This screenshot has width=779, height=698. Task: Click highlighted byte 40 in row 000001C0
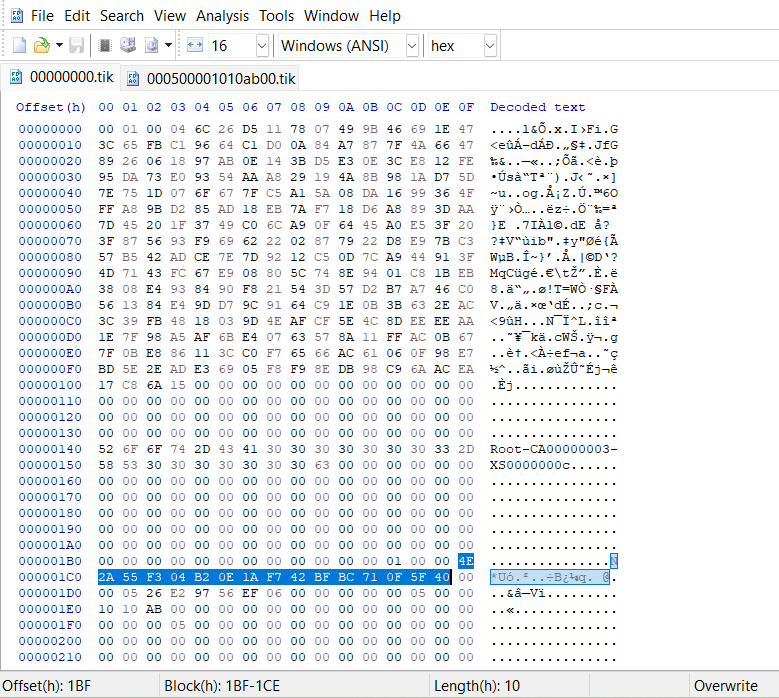point(442,577)
